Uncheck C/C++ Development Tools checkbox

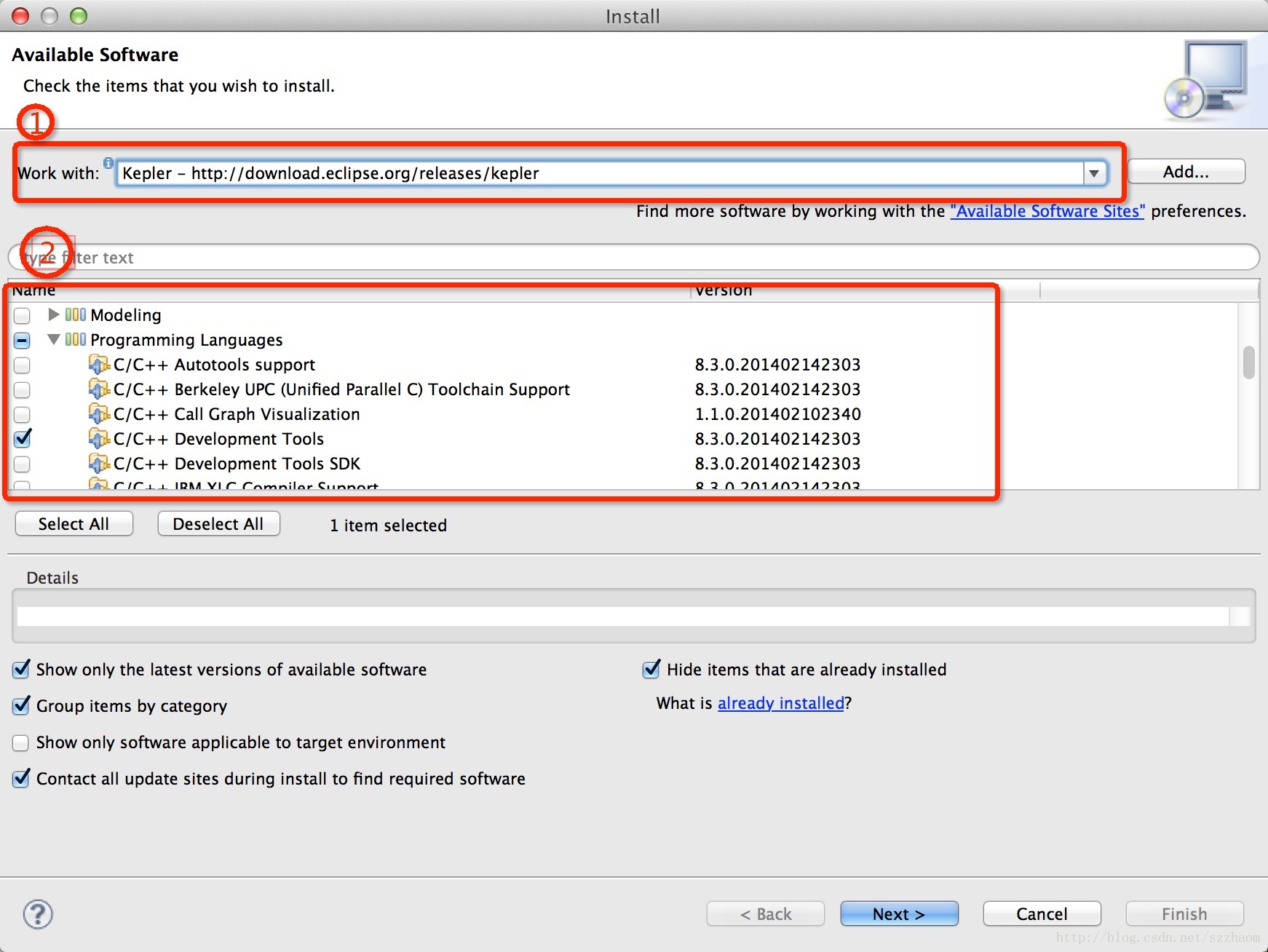(23, 438)
